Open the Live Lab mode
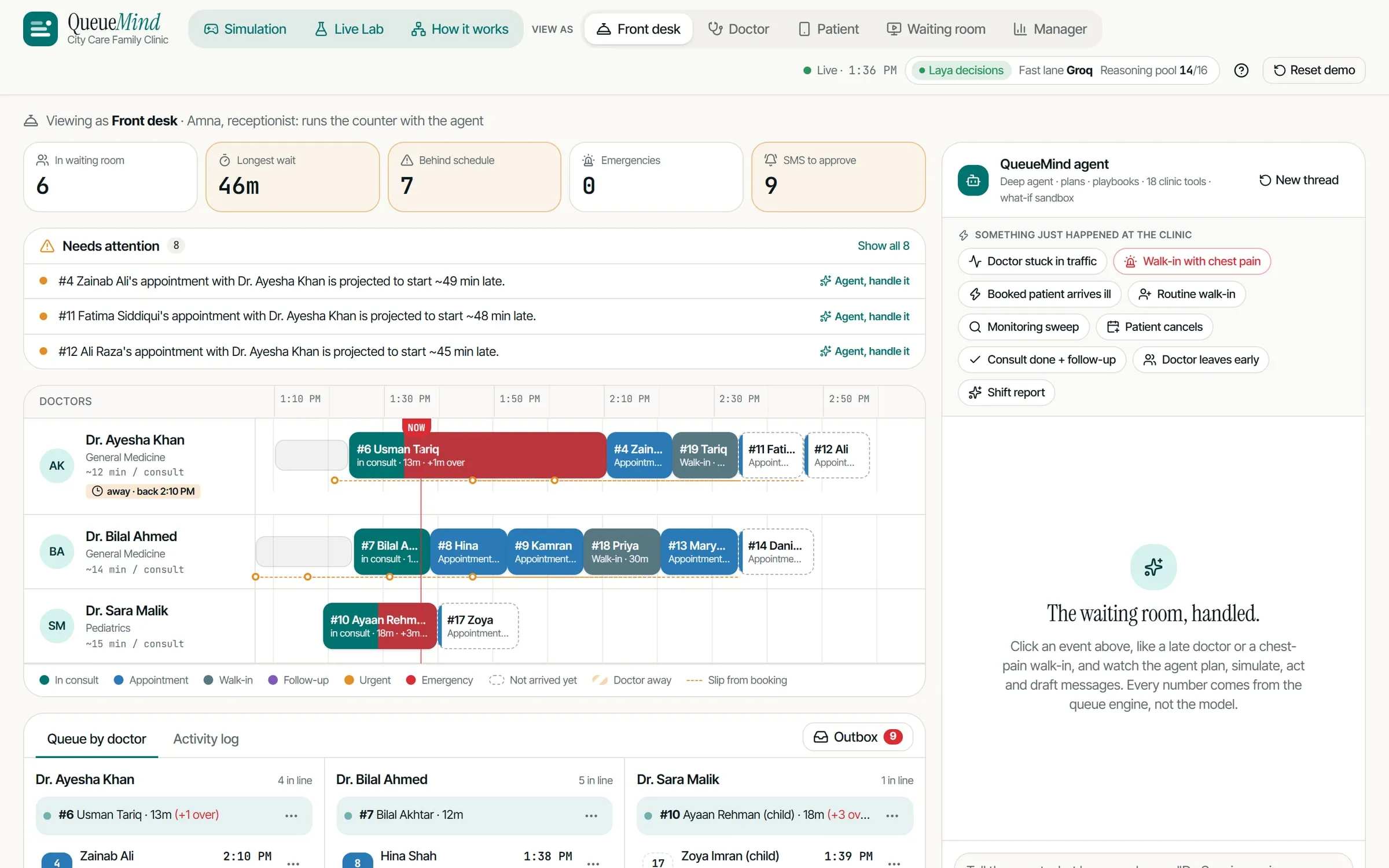This screenshot has width=1389, height=868. [349, 29]
